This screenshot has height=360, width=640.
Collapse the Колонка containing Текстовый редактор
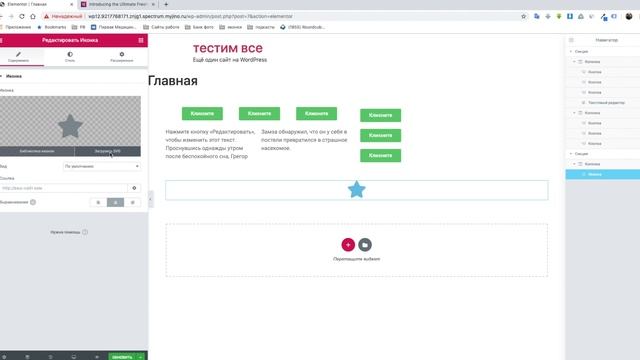point(574,62)
